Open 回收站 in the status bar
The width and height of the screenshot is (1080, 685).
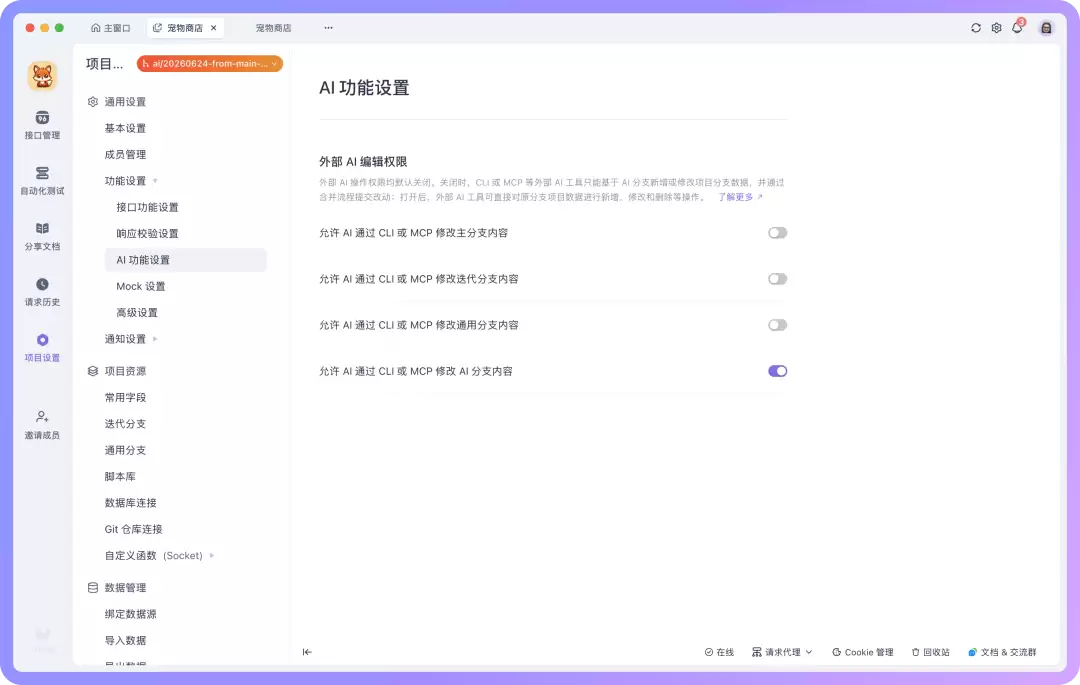(931, 652)
